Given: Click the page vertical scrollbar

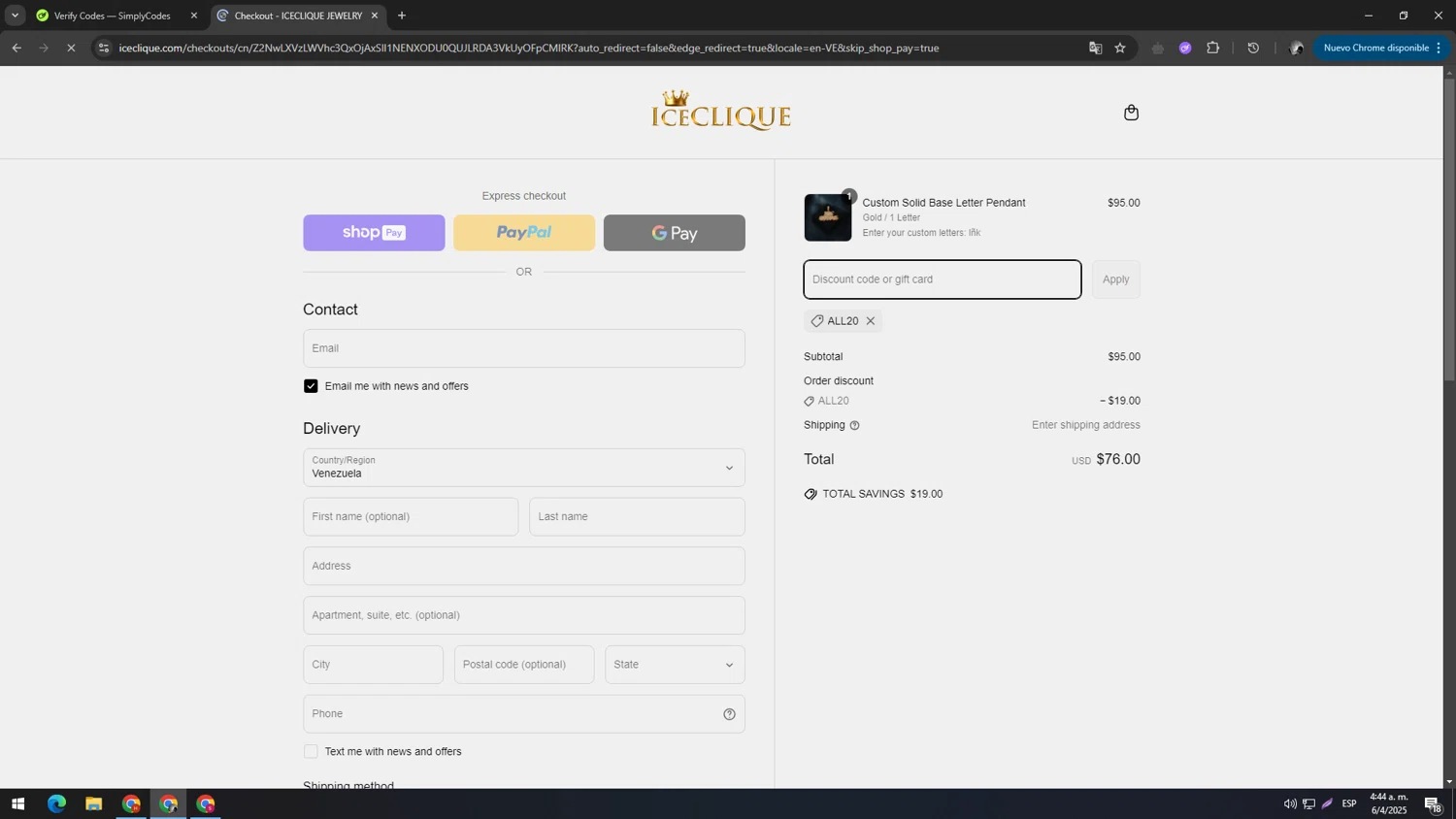Looking at the screenshot, I should point(1449,229).
